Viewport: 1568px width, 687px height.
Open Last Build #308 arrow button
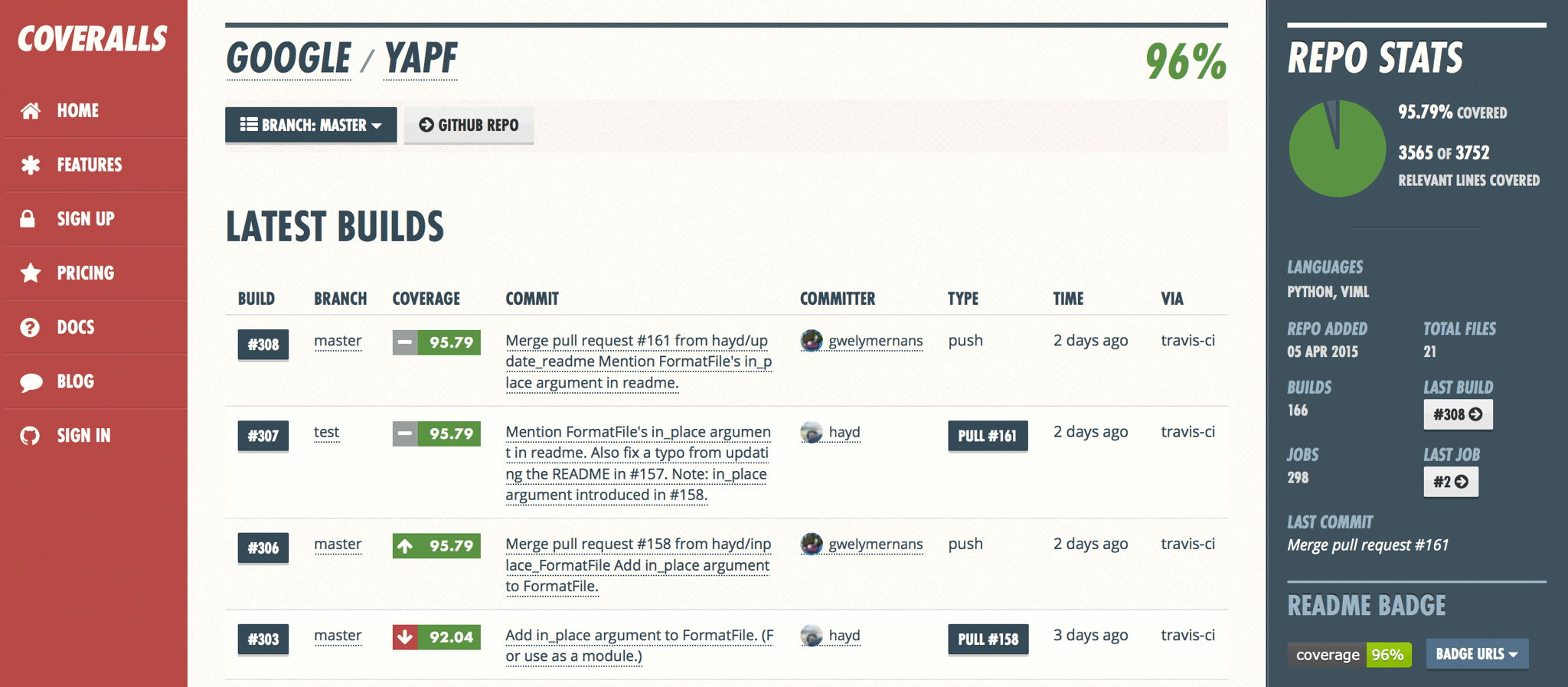(1458, 414)
